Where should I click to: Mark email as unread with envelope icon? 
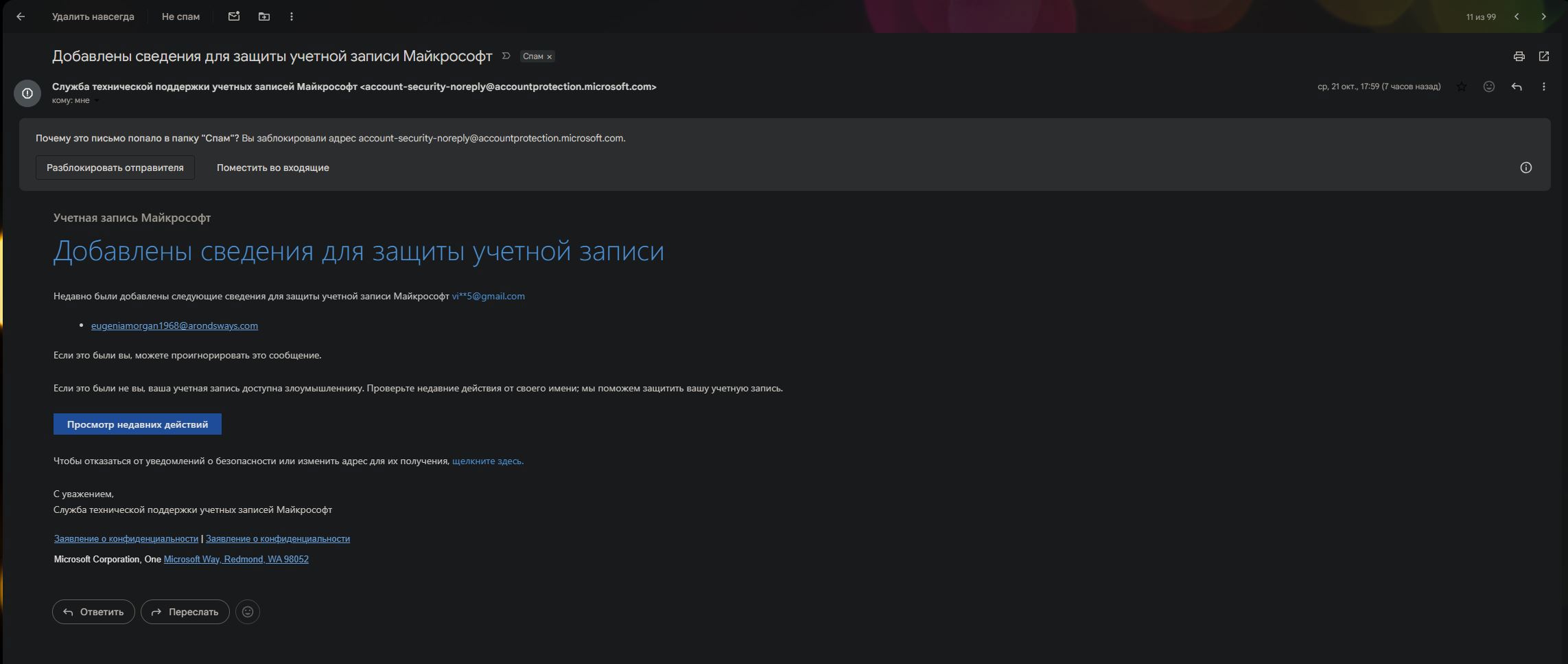click(234, 16)
